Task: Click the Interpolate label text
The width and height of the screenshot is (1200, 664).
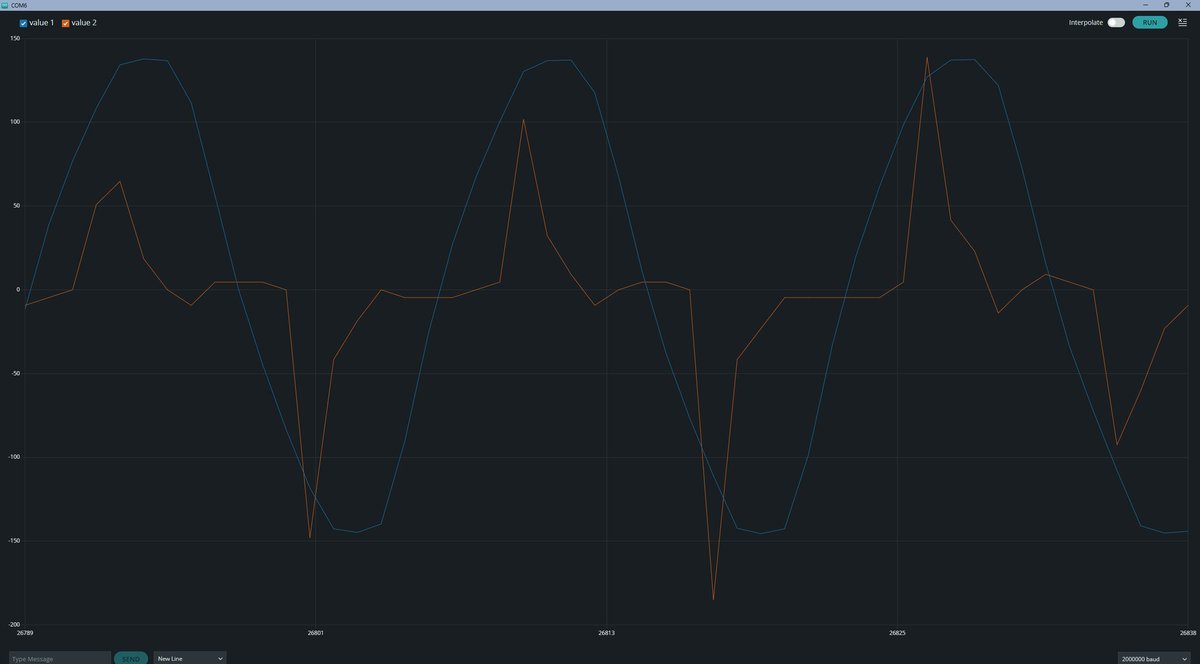Action: click(1086, 22)
